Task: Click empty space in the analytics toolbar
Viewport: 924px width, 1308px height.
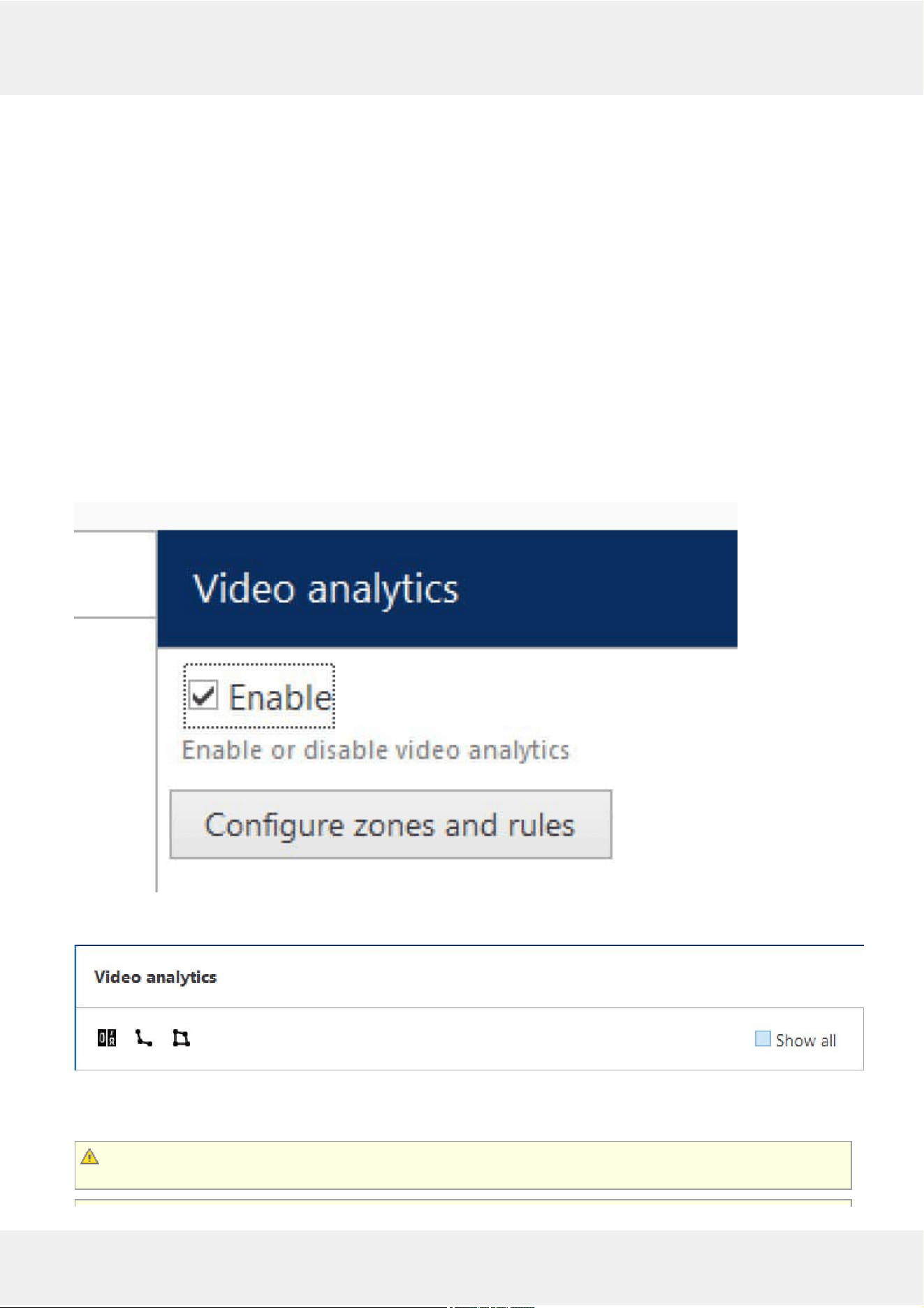Action: click(x=468, y=1038)
